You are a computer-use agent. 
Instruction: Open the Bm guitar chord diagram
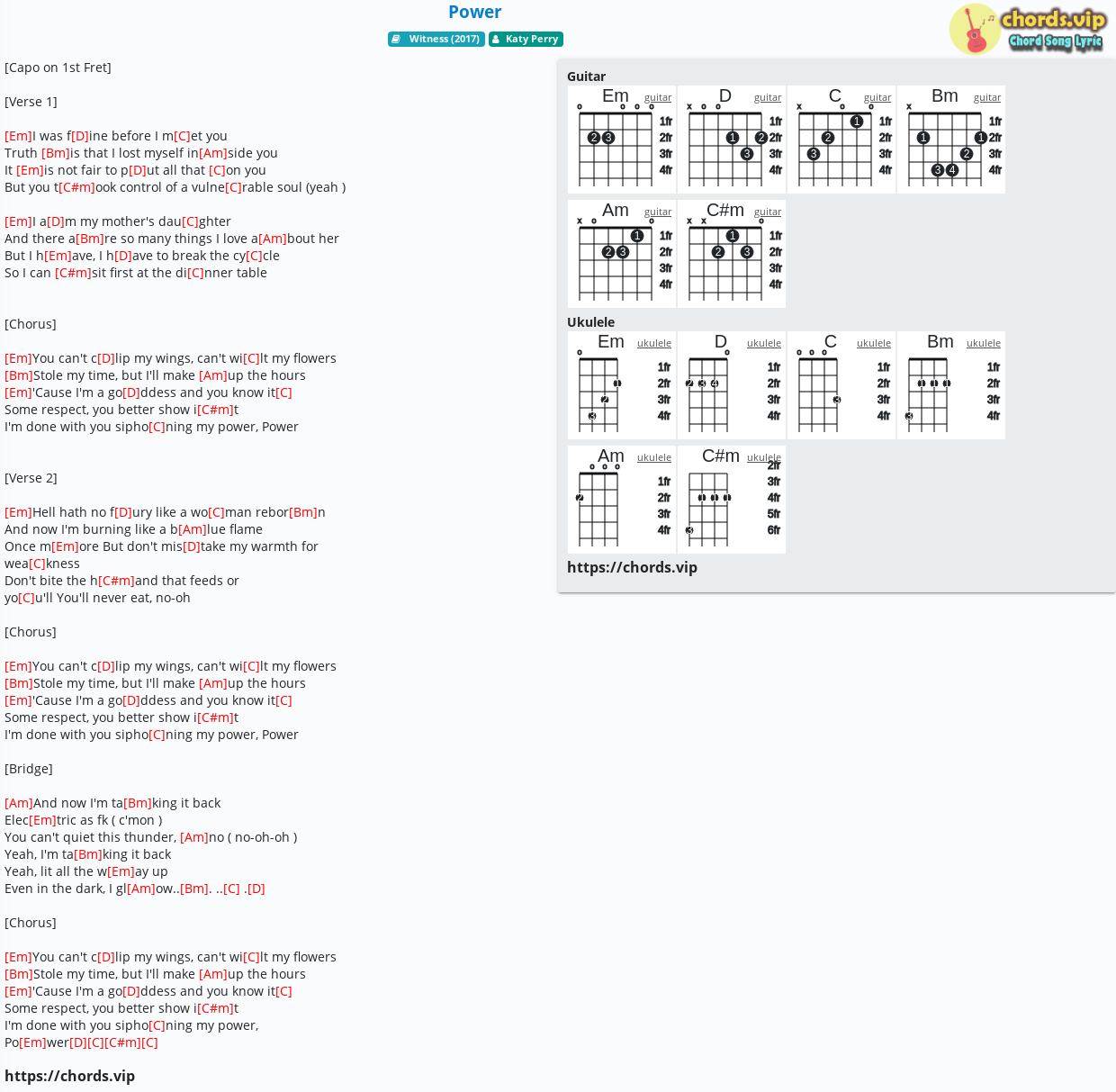click(x=951, y=140)
